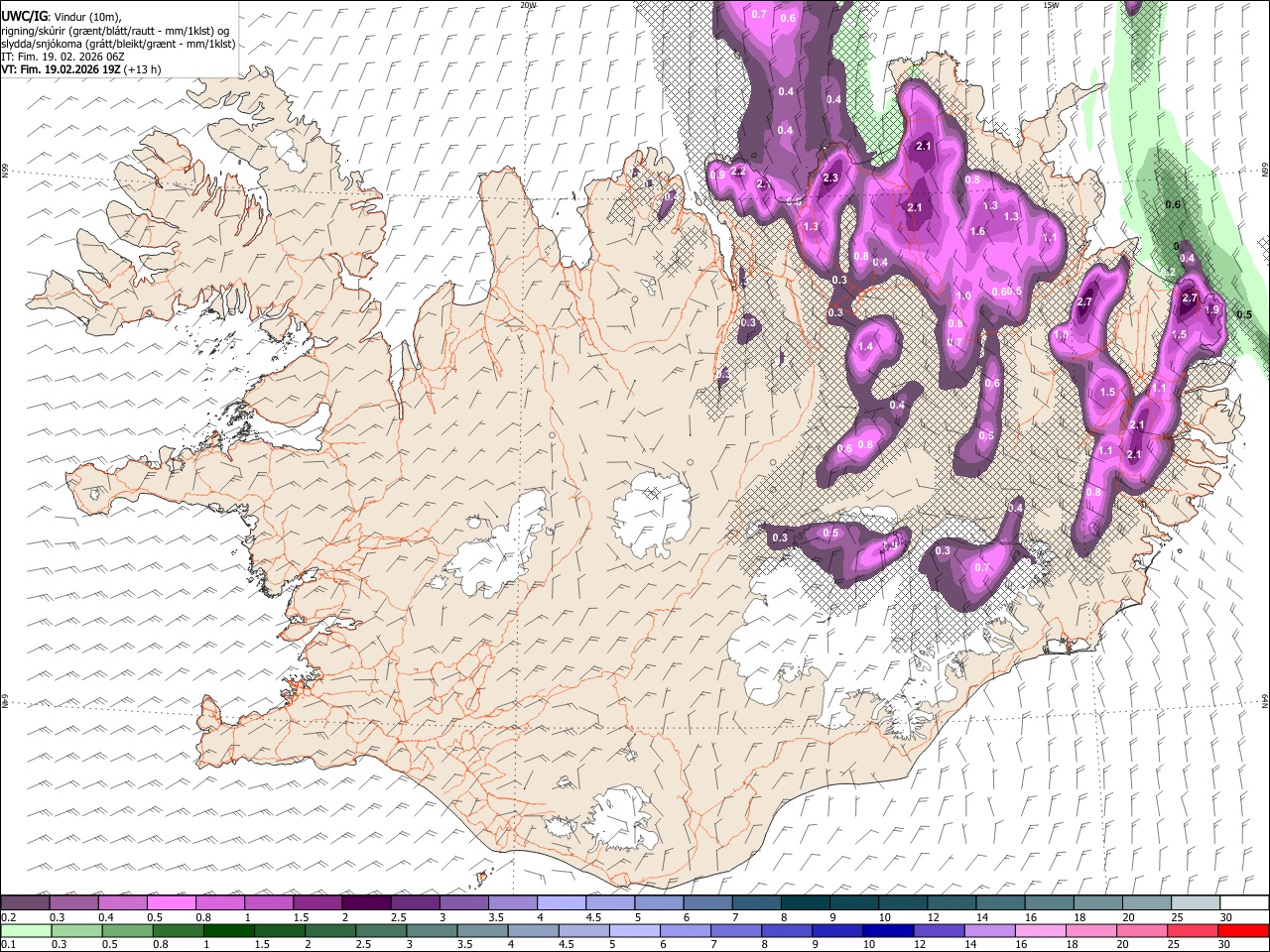
Task: Select the violet 12 mm rain legend swatch
Action: [939, 931]
